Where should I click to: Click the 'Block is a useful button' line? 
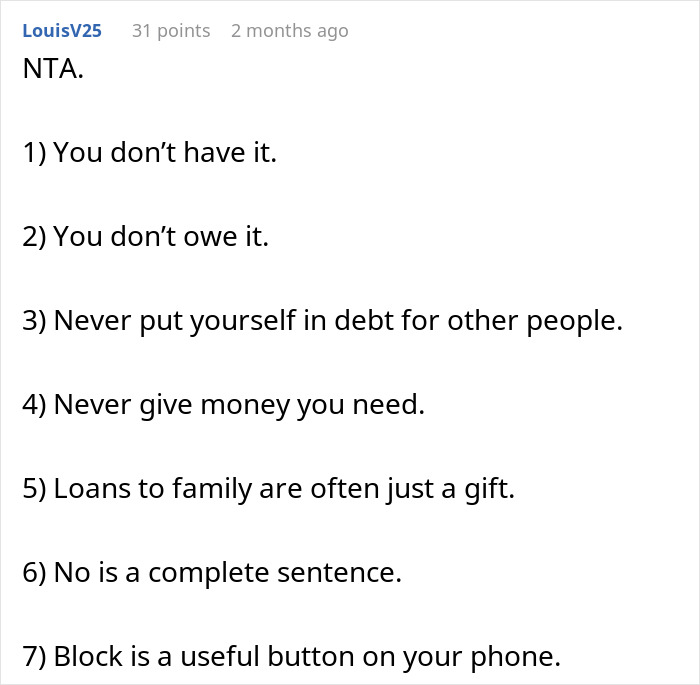[x=291, y=657]
